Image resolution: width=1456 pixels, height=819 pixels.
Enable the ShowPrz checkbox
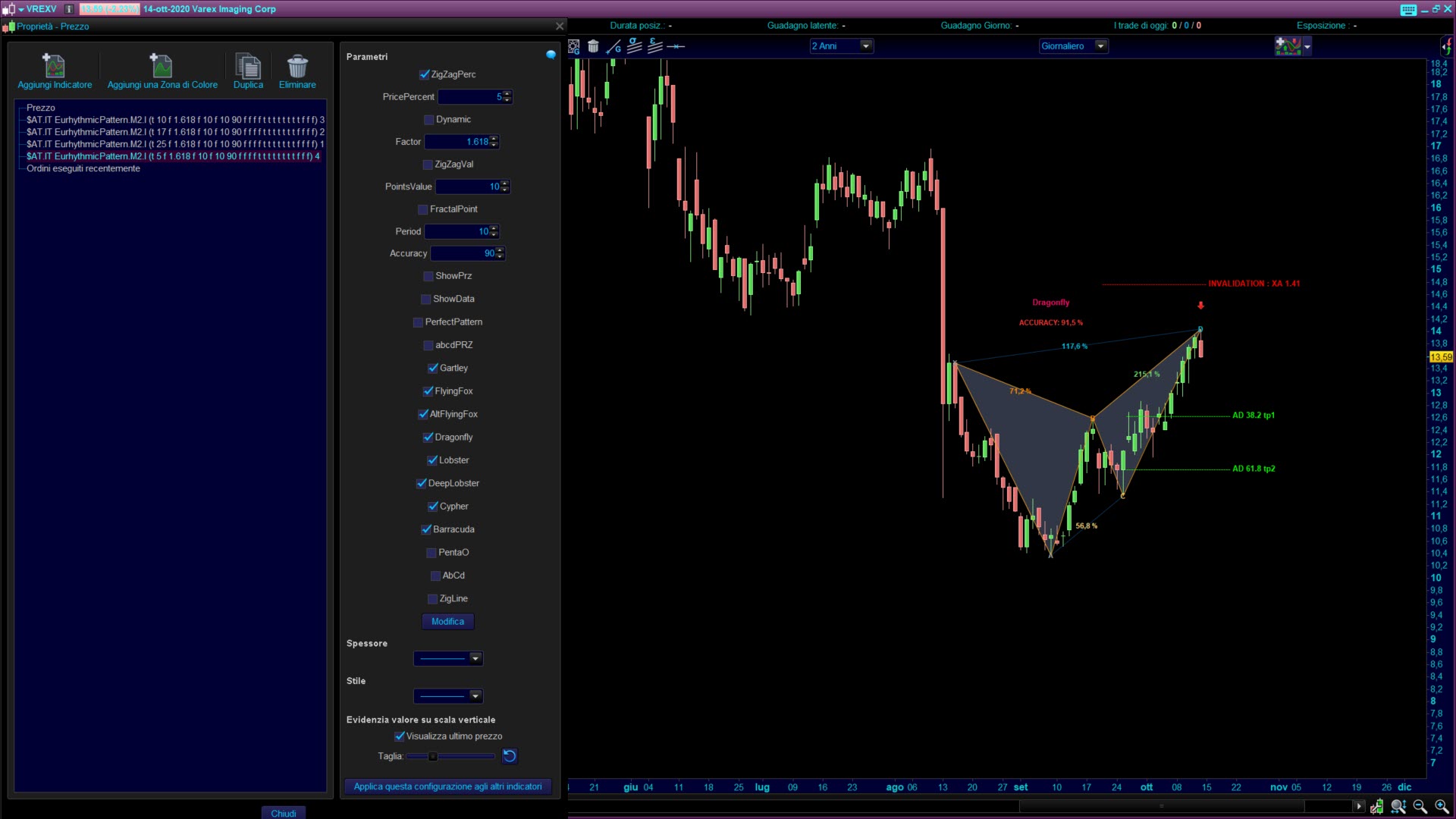428,276
